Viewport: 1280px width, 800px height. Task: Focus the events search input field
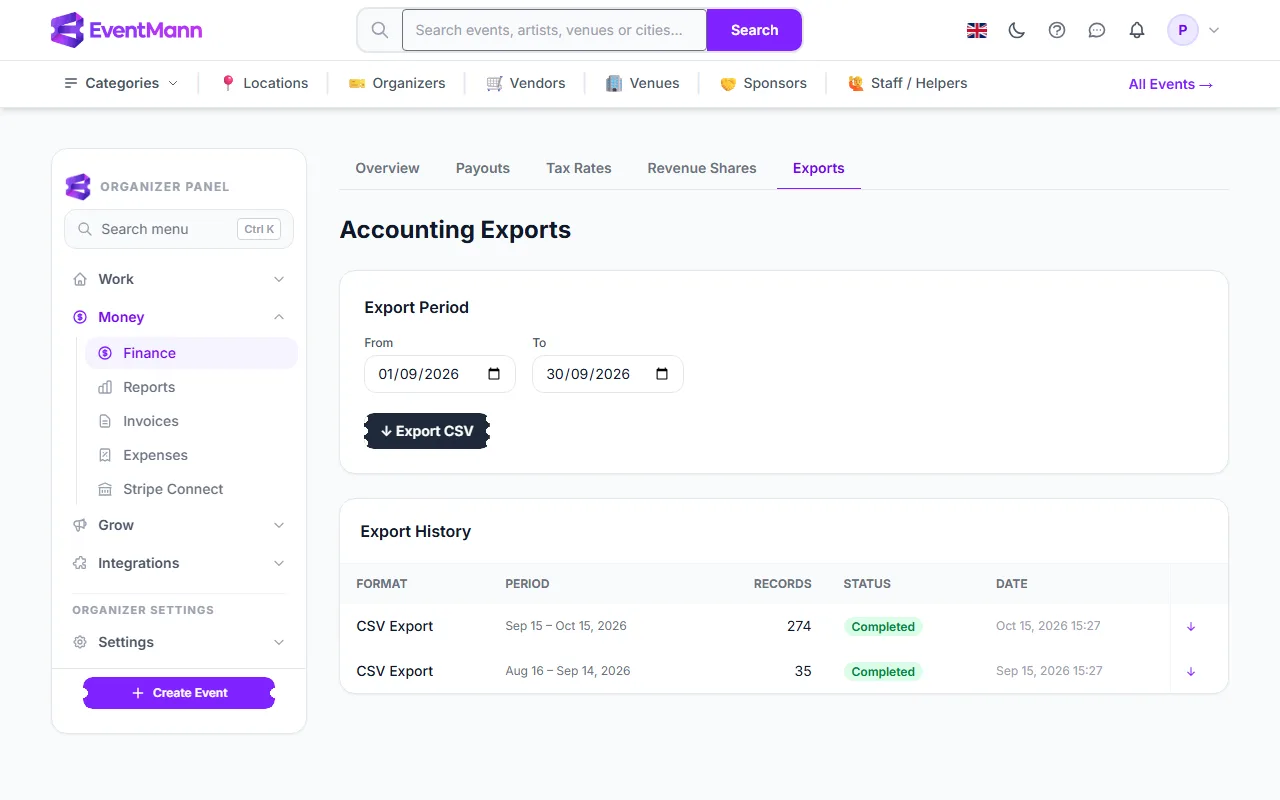pos(554,30)
